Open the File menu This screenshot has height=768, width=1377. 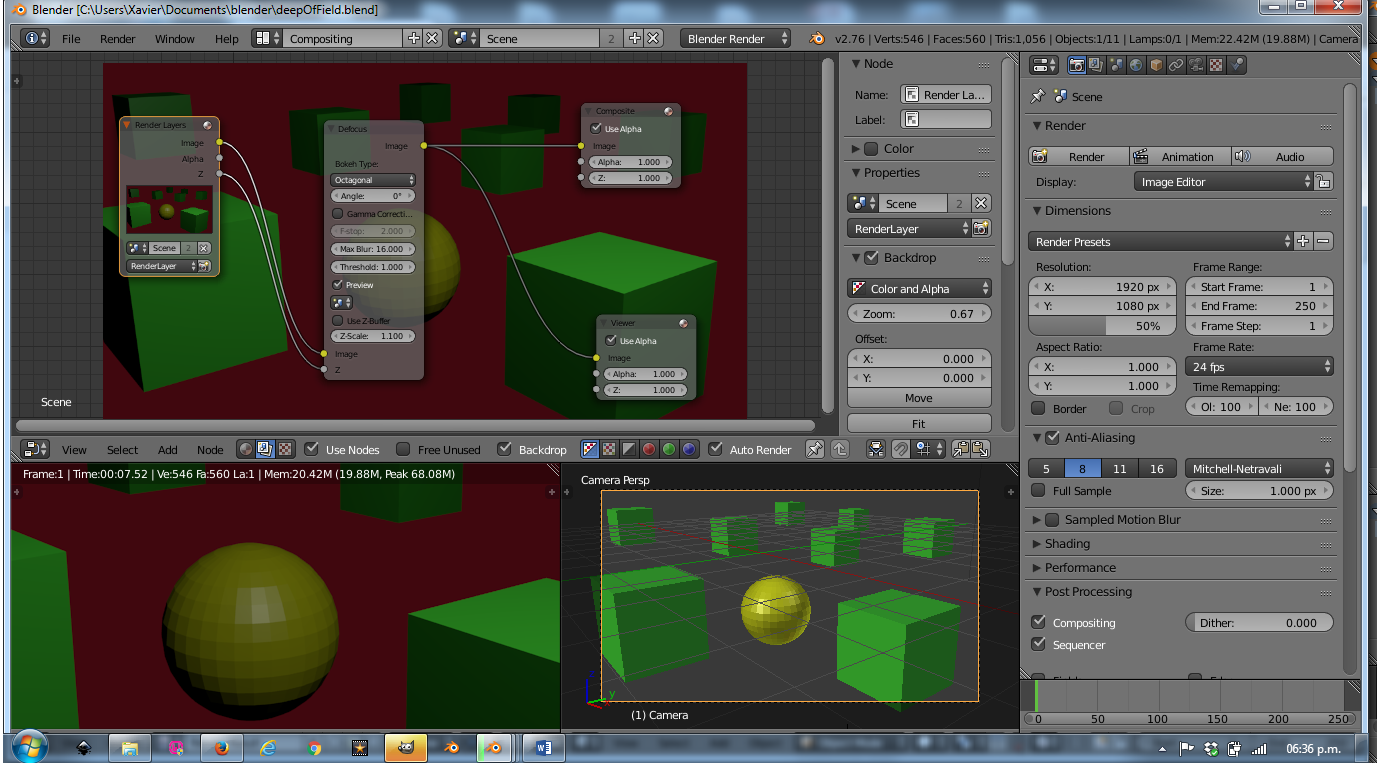(71, 39)
